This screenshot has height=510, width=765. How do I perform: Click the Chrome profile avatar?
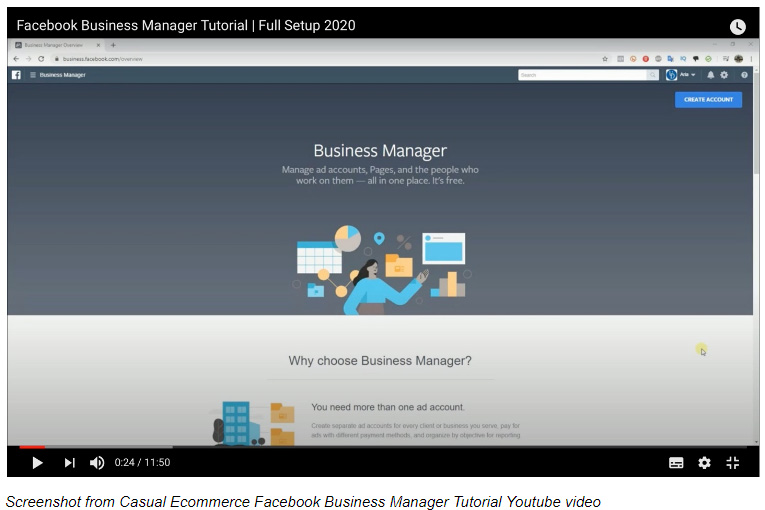click(x=739, y=59)
